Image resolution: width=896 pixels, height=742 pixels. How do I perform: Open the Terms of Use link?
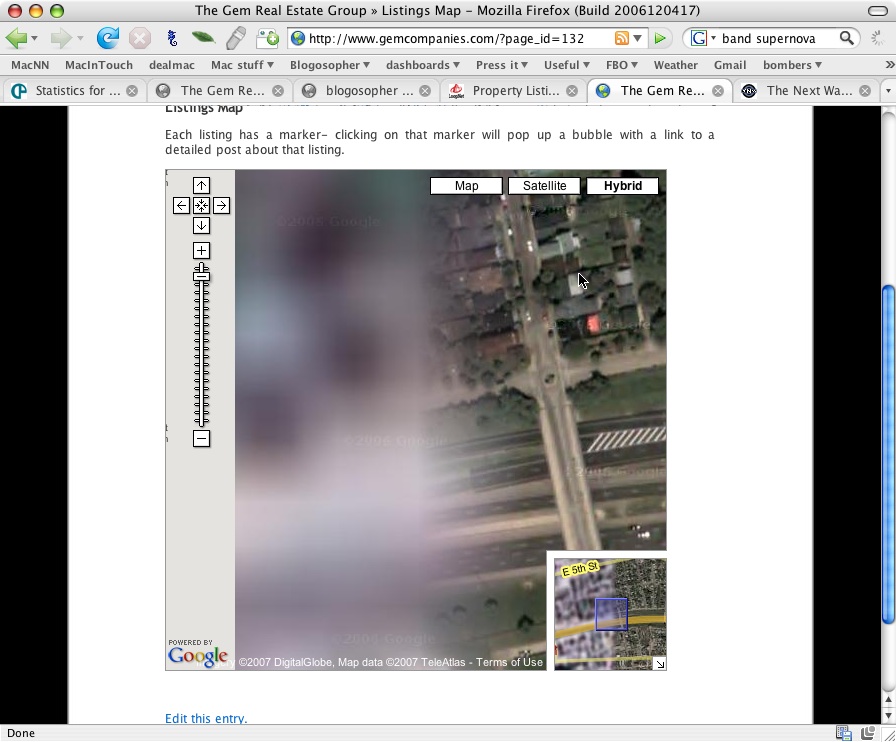pyautogui.click(x=509, y=662)
